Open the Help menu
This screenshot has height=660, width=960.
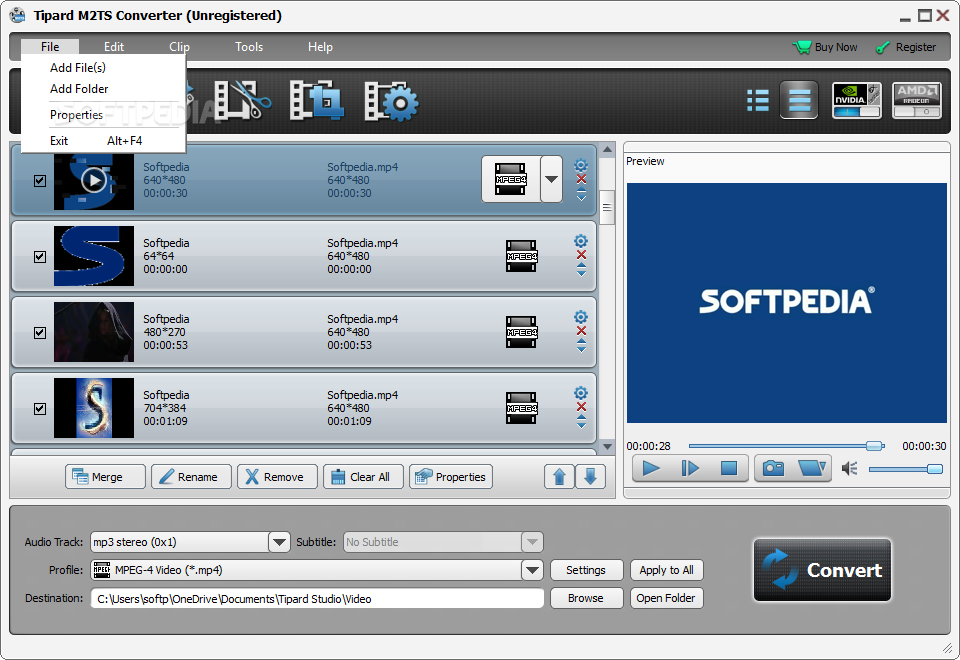[320, 47]
